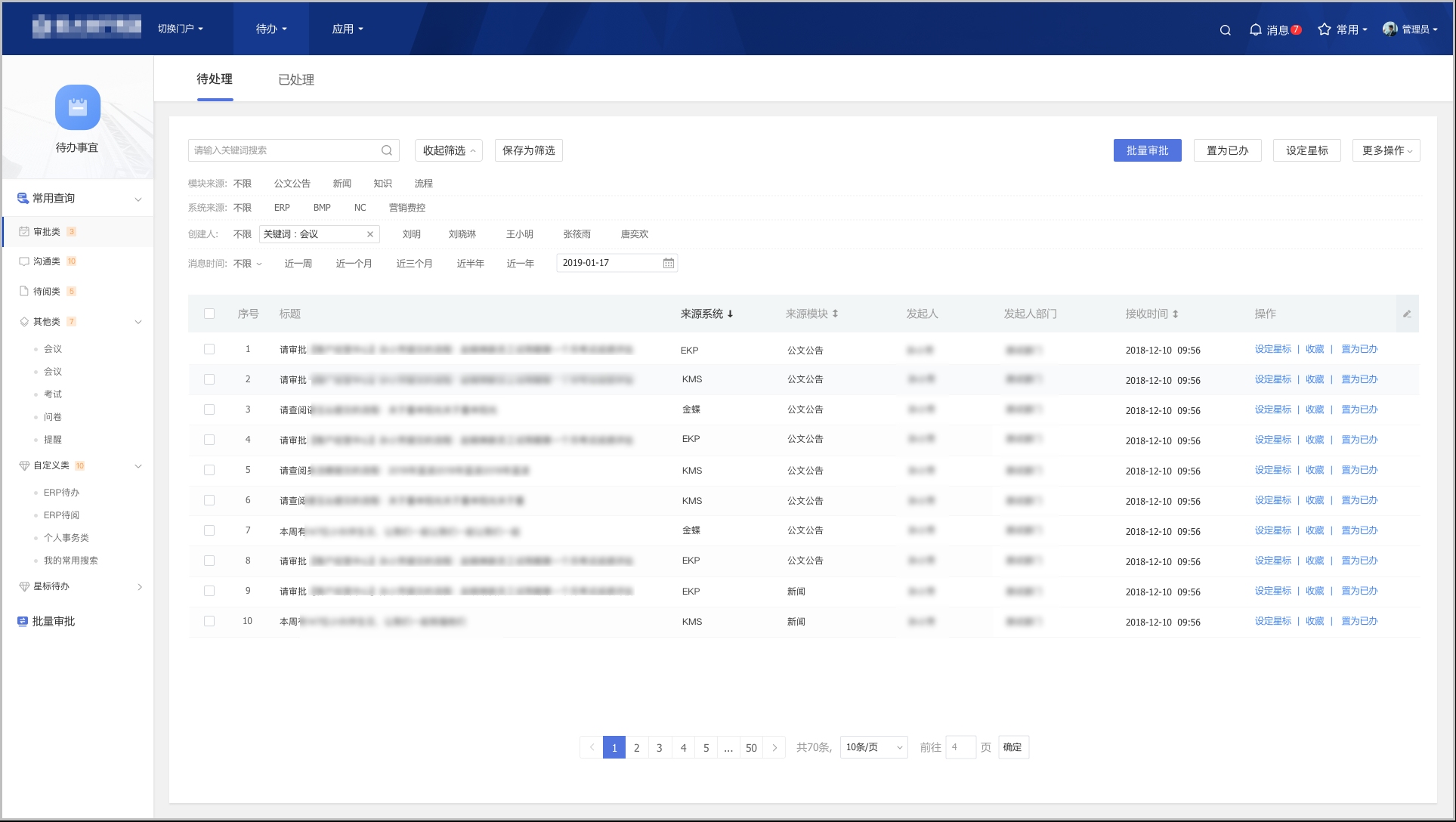
Task: Check the select-all checkbox in table header
Action: tap(209, 313)
